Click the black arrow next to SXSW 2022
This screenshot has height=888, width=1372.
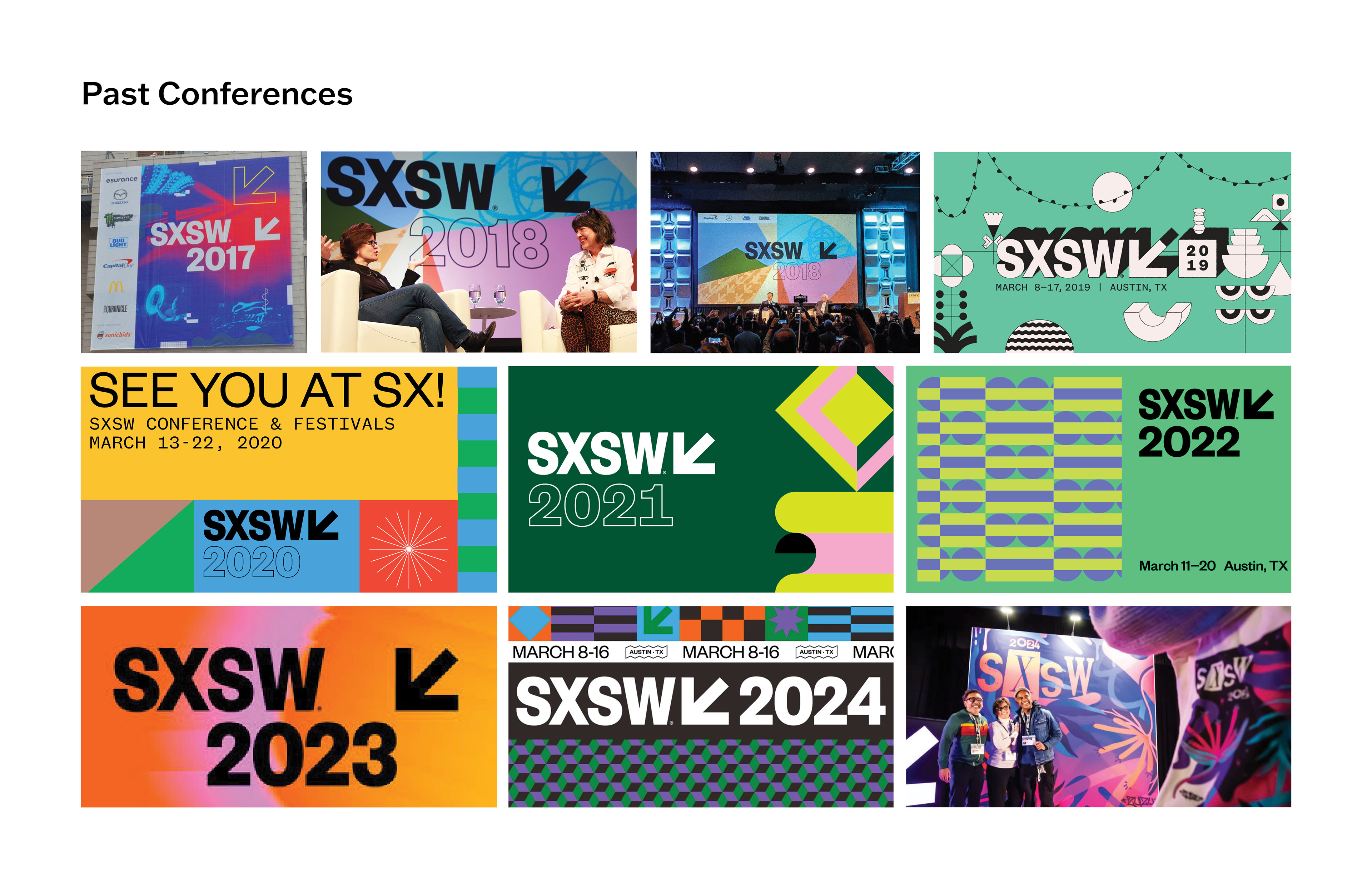[1258, 404]
